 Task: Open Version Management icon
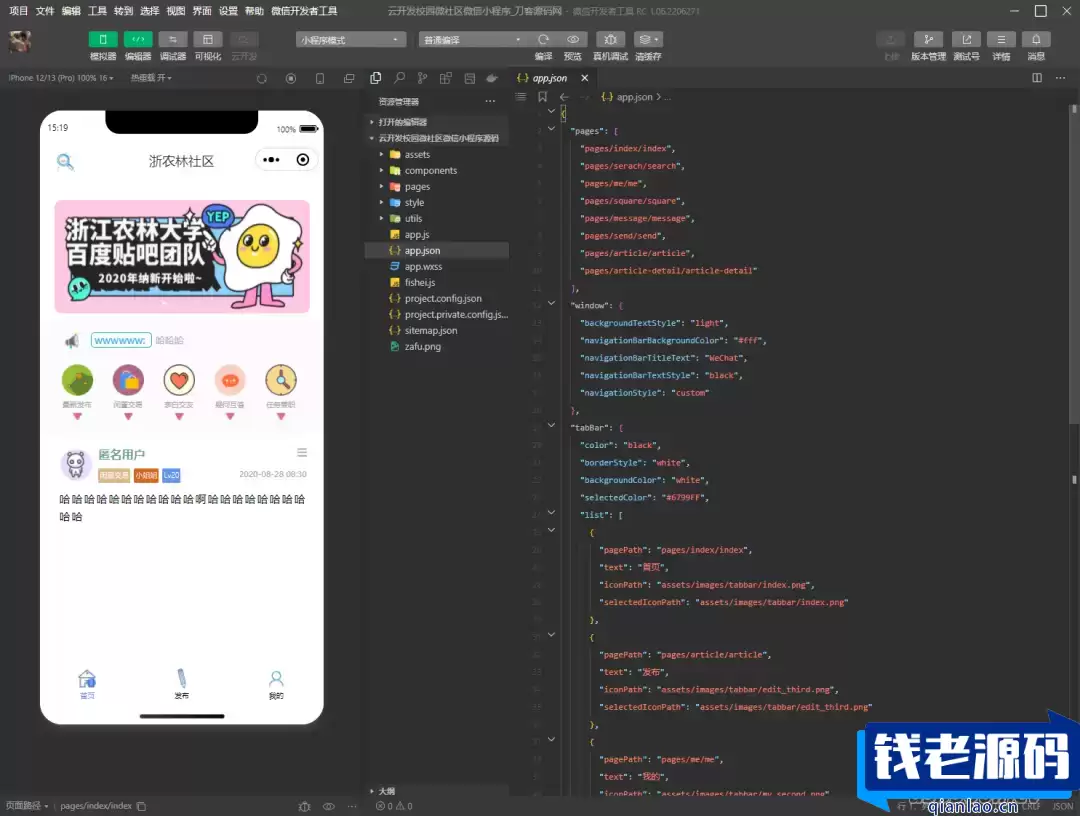click(x=928, y=39)
